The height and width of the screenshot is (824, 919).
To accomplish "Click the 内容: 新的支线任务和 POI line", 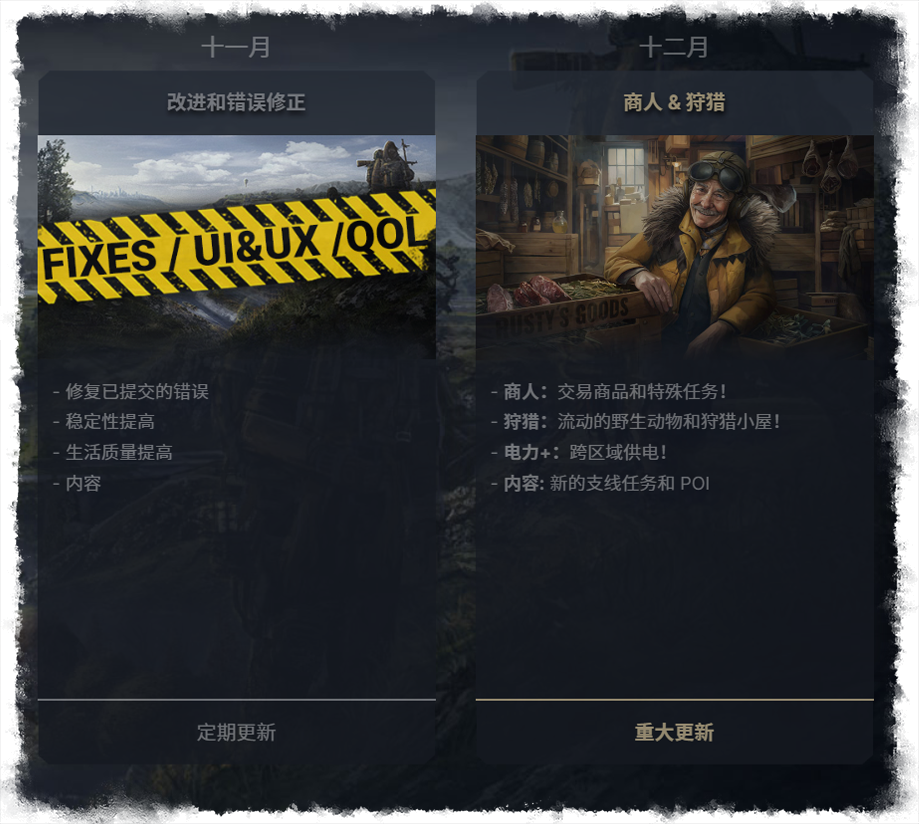I will pyautogui.click(x=600, y=483).
